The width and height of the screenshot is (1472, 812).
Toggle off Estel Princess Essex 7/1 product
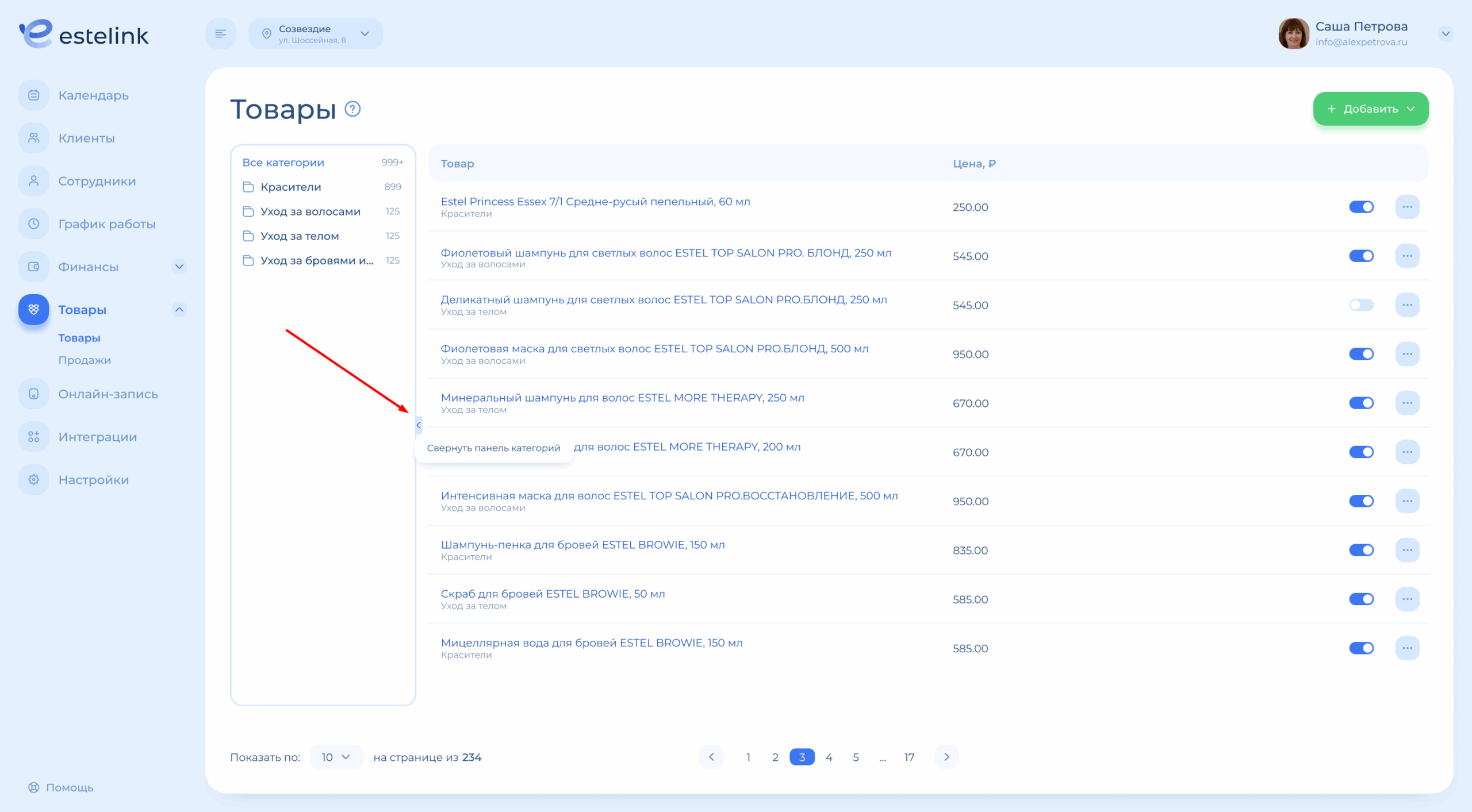(1361, 207)
